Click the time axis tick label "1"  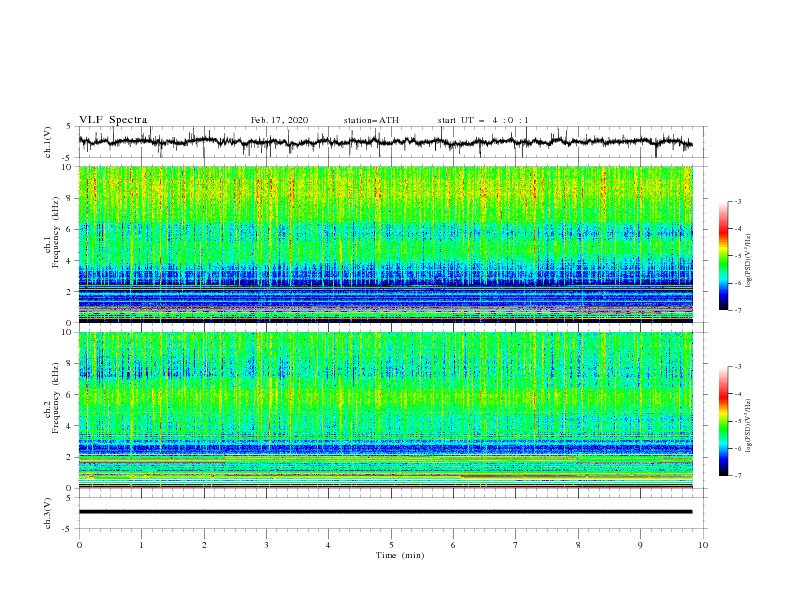(141, 545)
